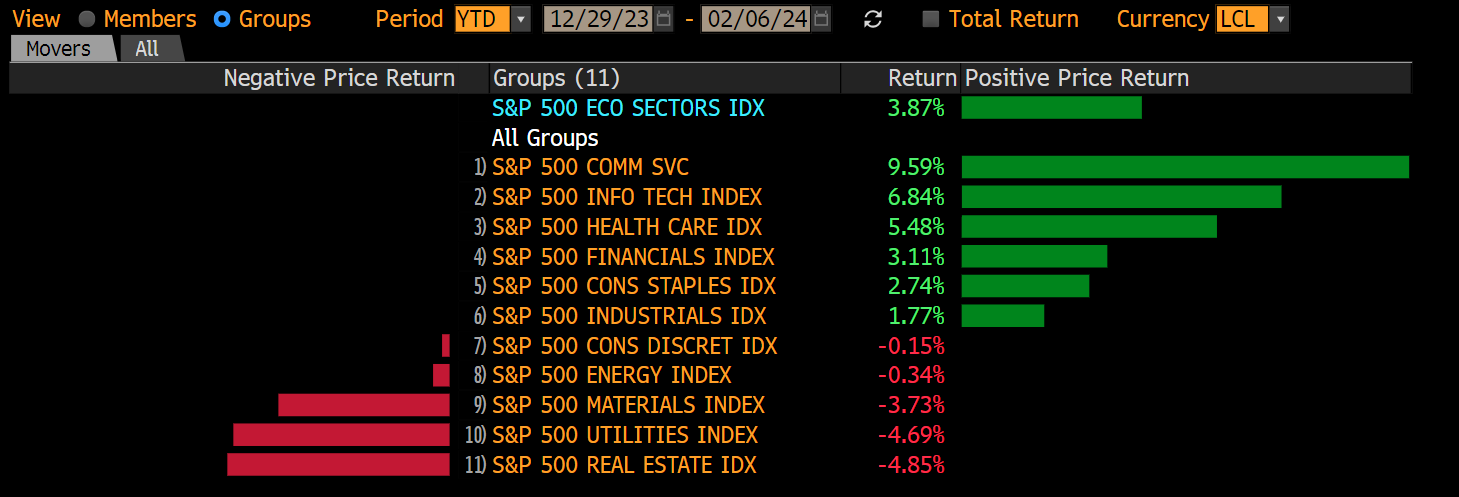Switch to the Movers tab
The image size is (1459, 497).
(58, 49)
